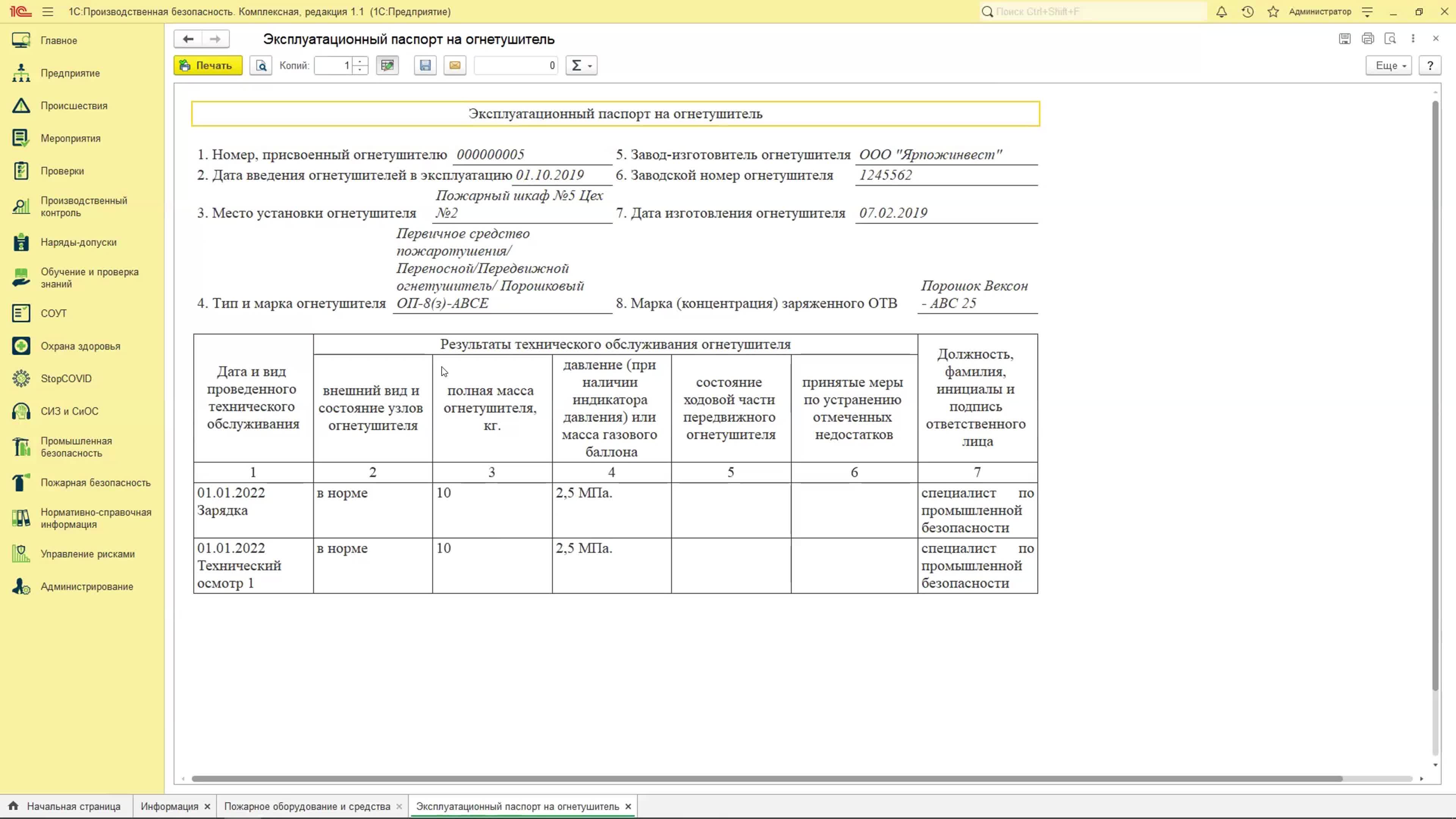The width and height of the screenshot is (1456, 819).
Task: Expand the Еще menu
Action: point(1389,66)
